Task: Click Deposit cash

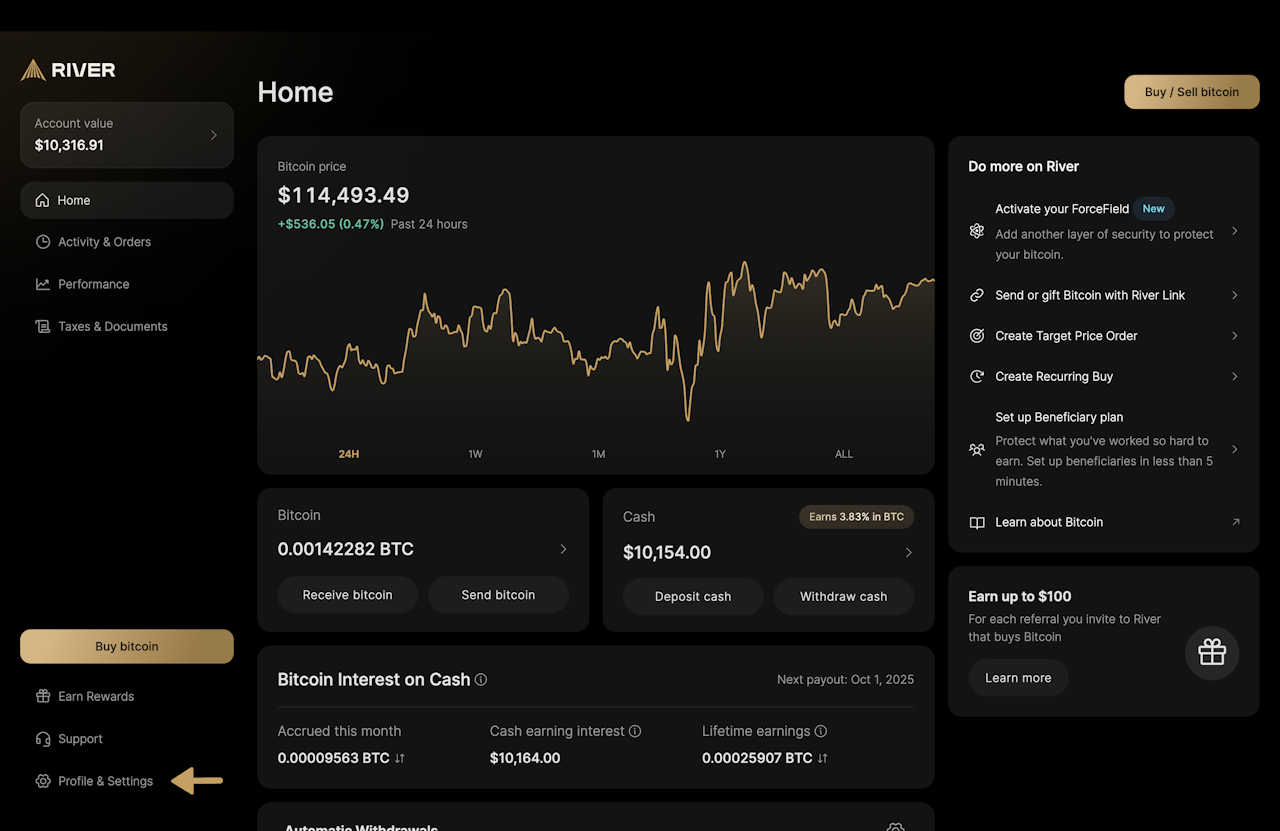Action: pos(693,596)
